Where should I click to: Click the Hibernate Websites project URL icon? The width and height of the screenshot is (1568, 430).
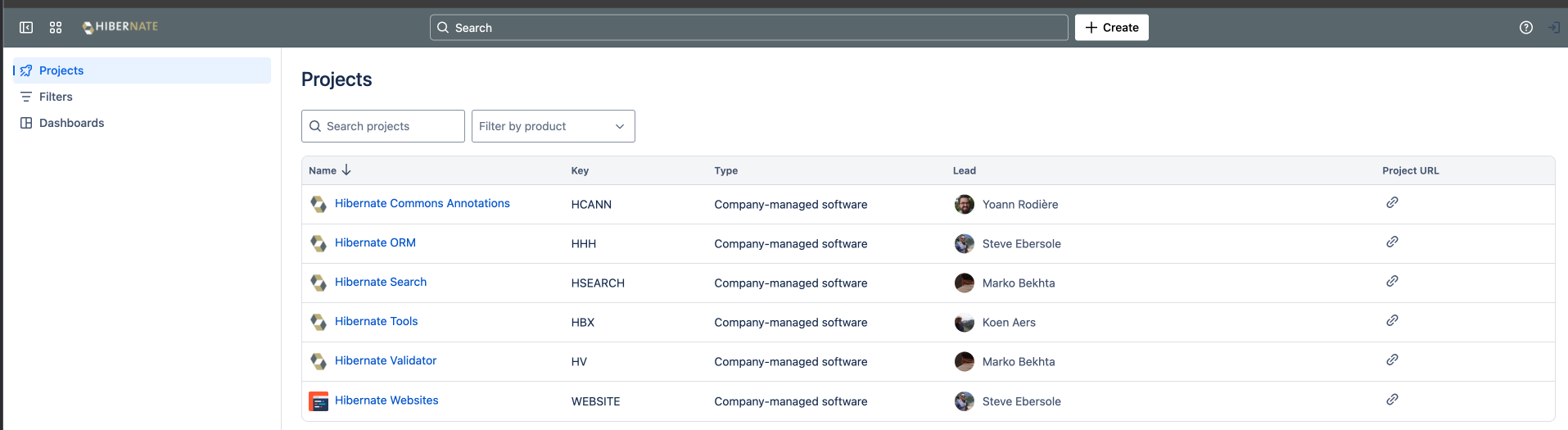click(x=1391, y=400)
